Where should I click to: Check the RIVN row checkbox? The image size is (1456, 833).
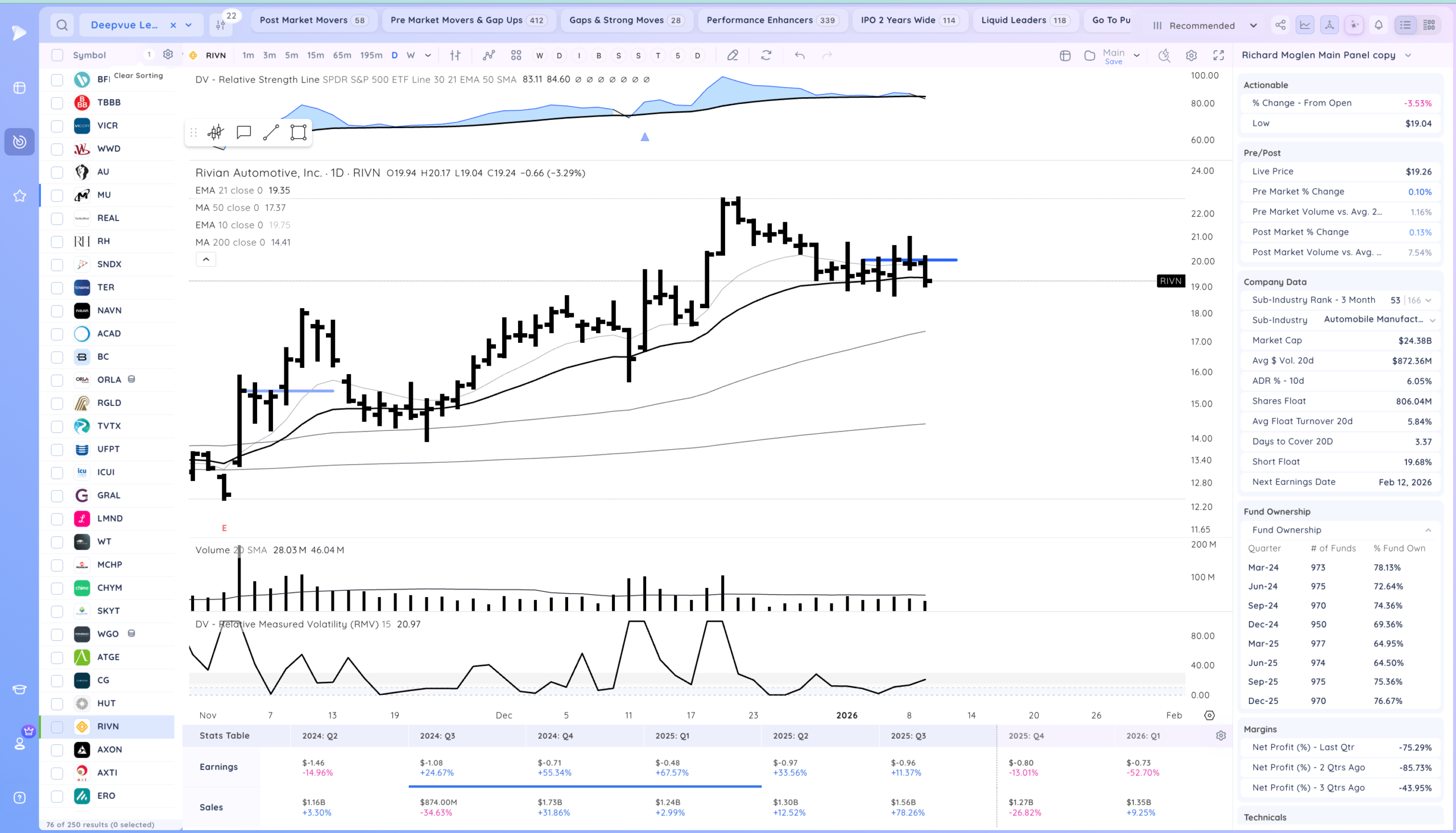tap(57, 727)
